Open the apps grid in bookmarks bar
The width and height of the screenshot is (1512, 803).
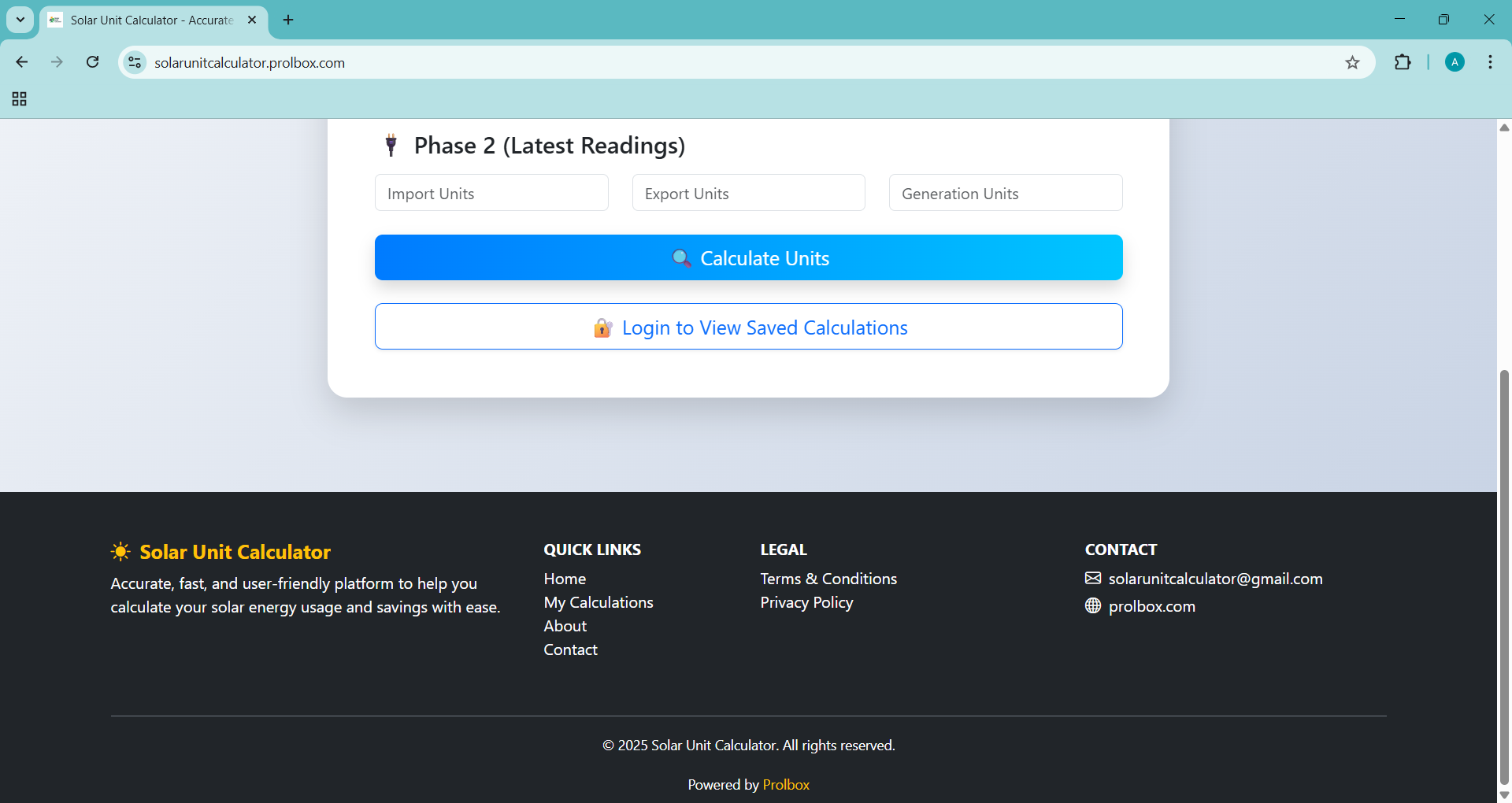pos(20,99)
